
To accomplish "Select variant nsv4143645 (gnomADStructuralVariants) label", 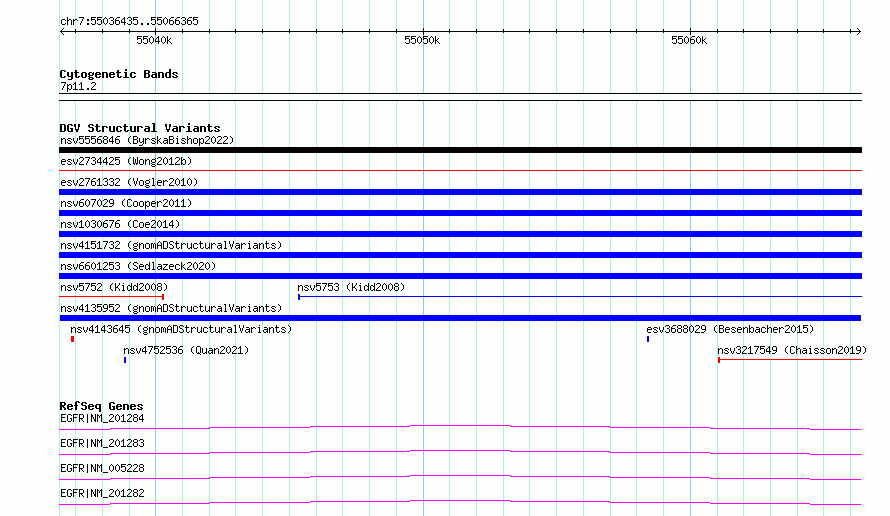I will pos(181,329).
